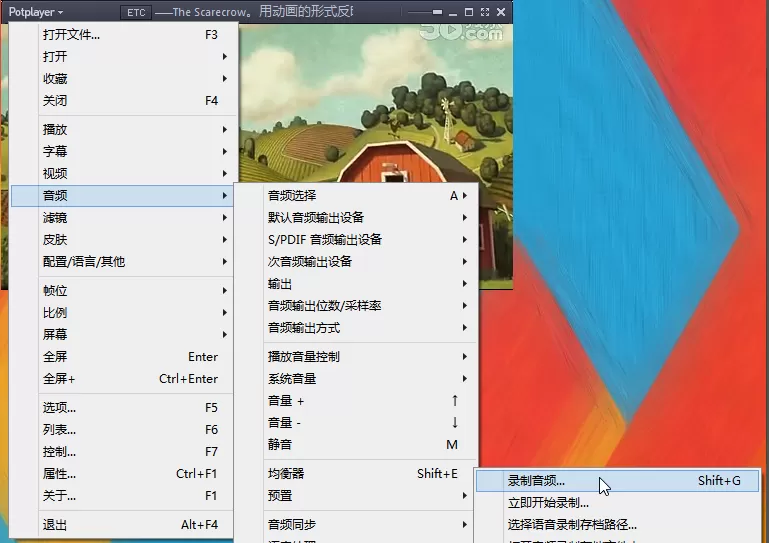Image resolution: width=769 pixels, height=543 pixels.
Task: Expand the 打开 submenu
Action: [123, 56]
